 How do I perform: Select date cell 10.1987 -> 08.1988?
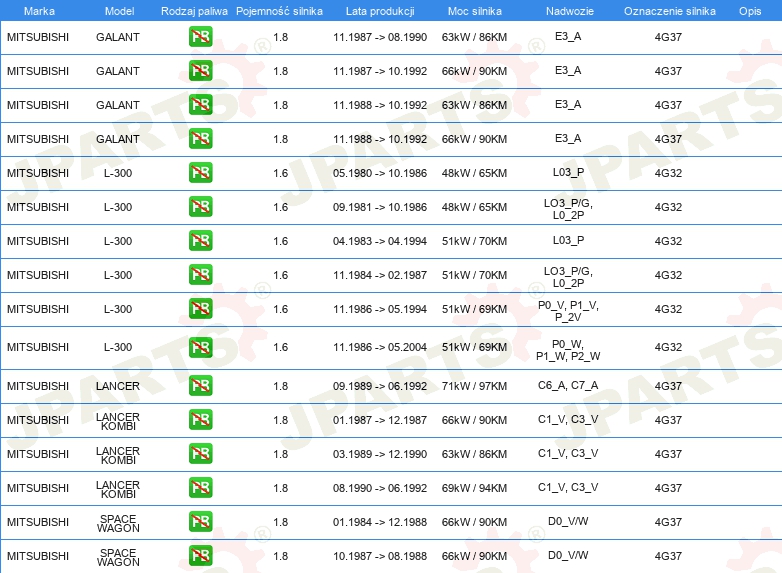click(x=380, y=556)
